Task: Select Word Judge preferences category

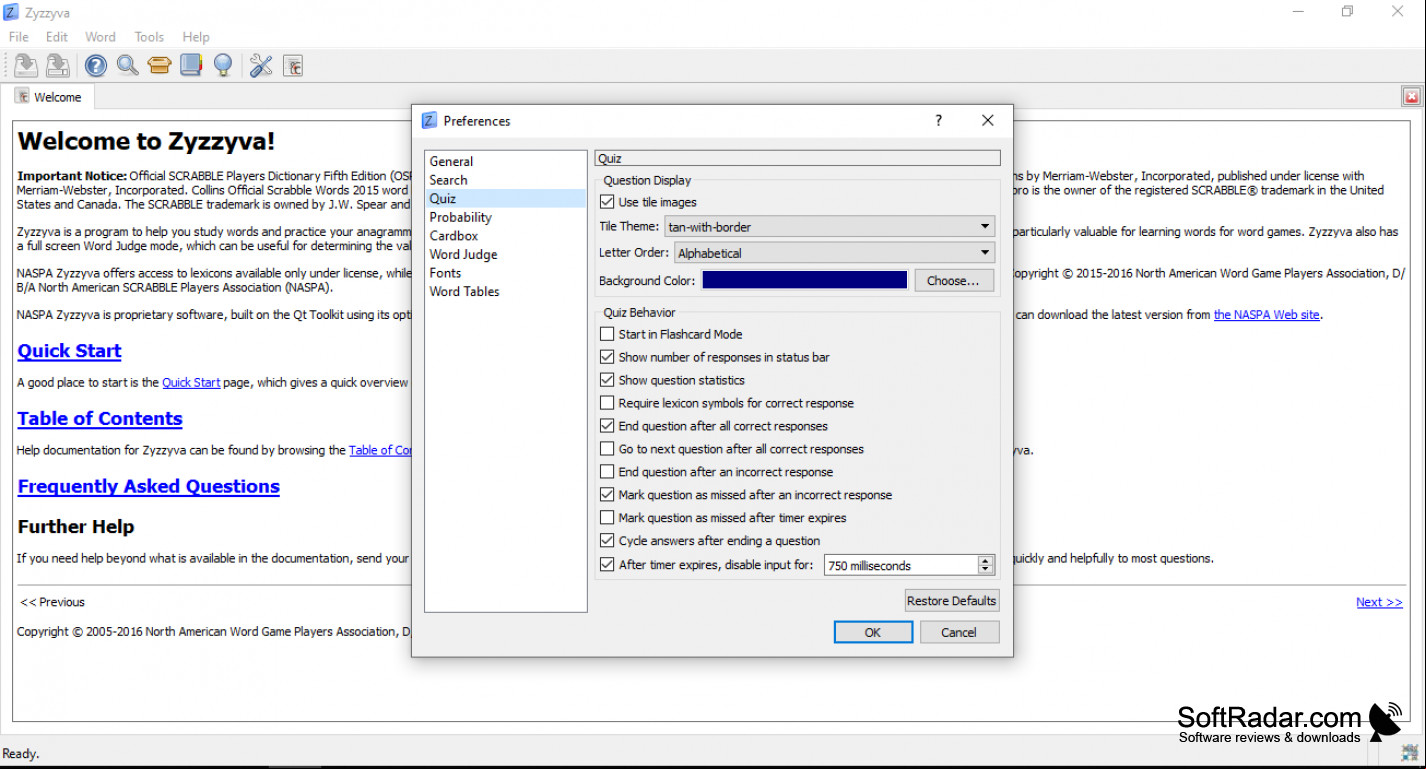Action: (505, 254)
